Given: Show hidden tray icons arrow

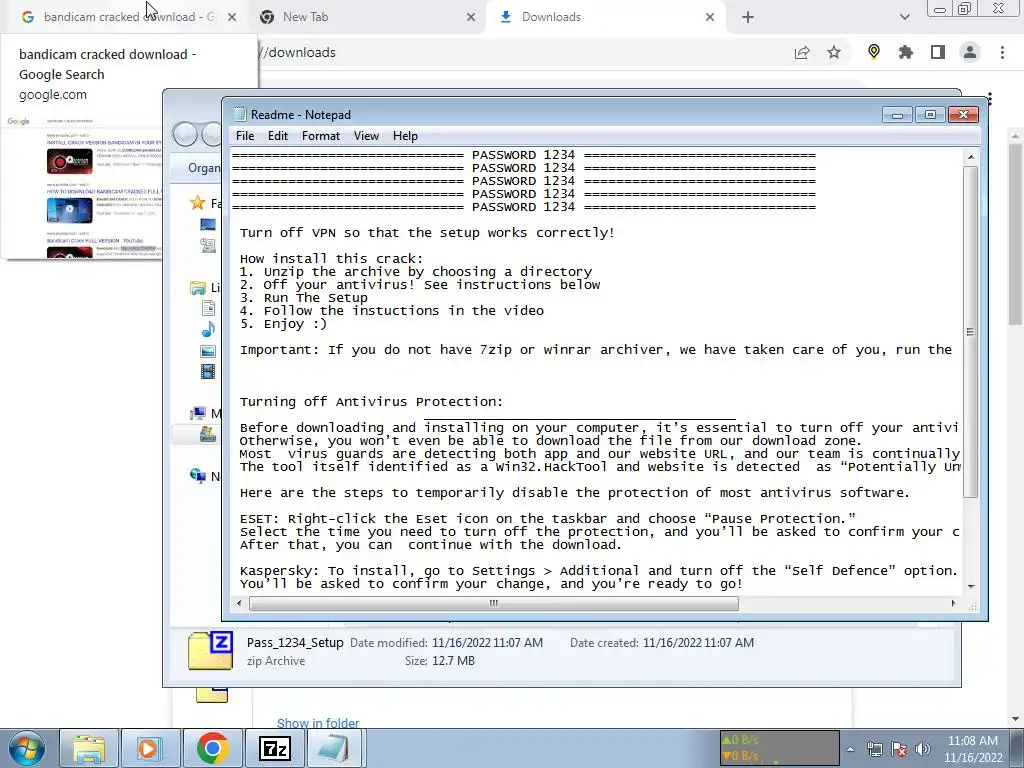Looking at the screenshot, I should click(850, 749).
